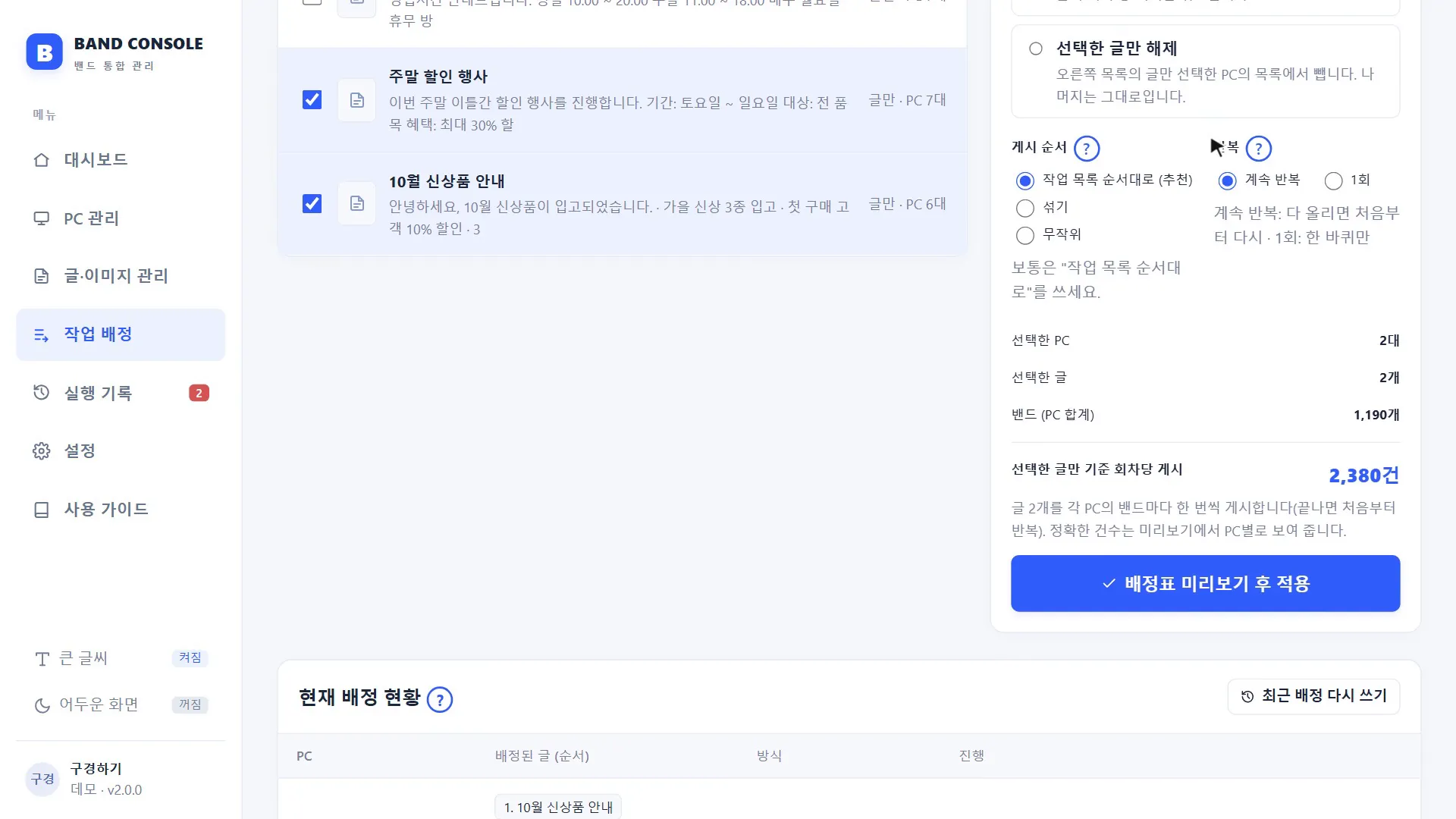This screenshot has height=819, width=1456.
Task: Toggle the 큰 글씨 켜짐 switch
Action: (x=190, y=658)
